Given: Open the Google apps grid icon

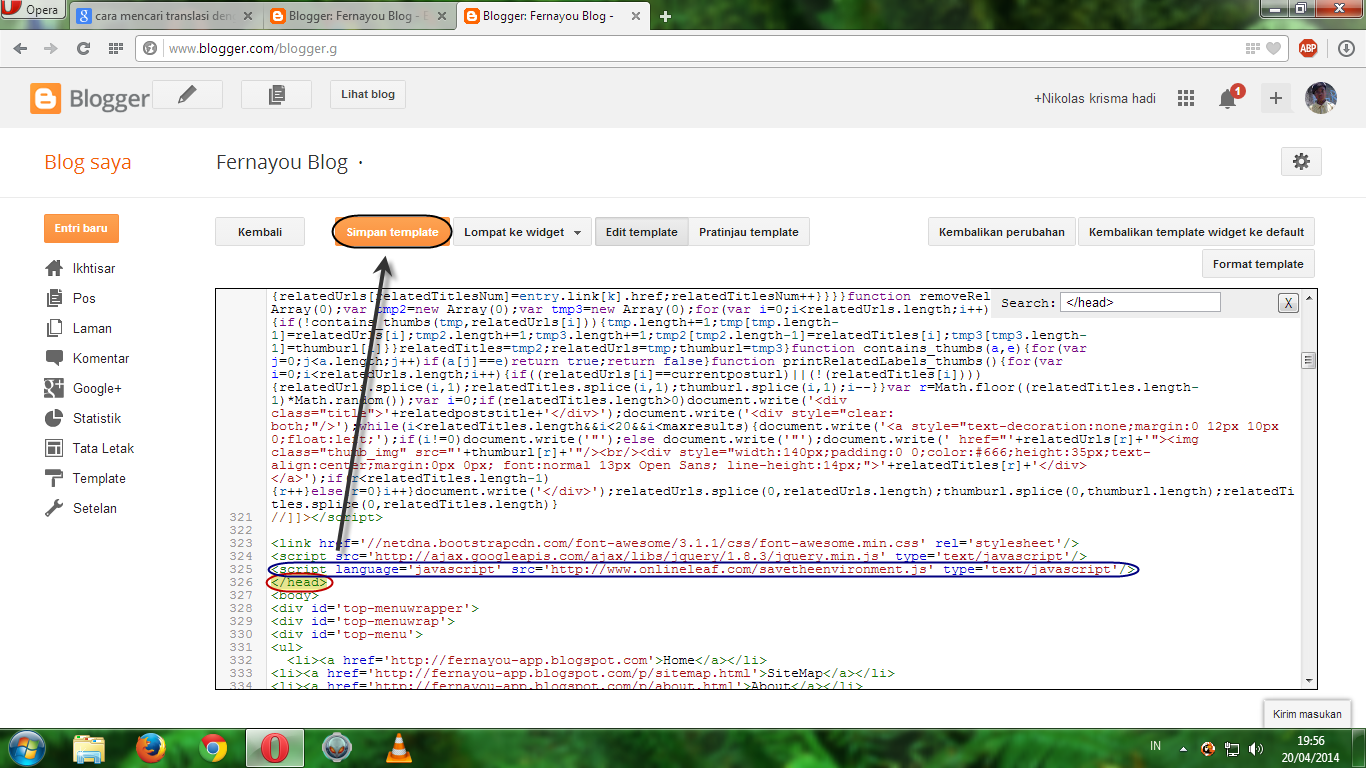Looking at the screenshot, I should 1186,98.
